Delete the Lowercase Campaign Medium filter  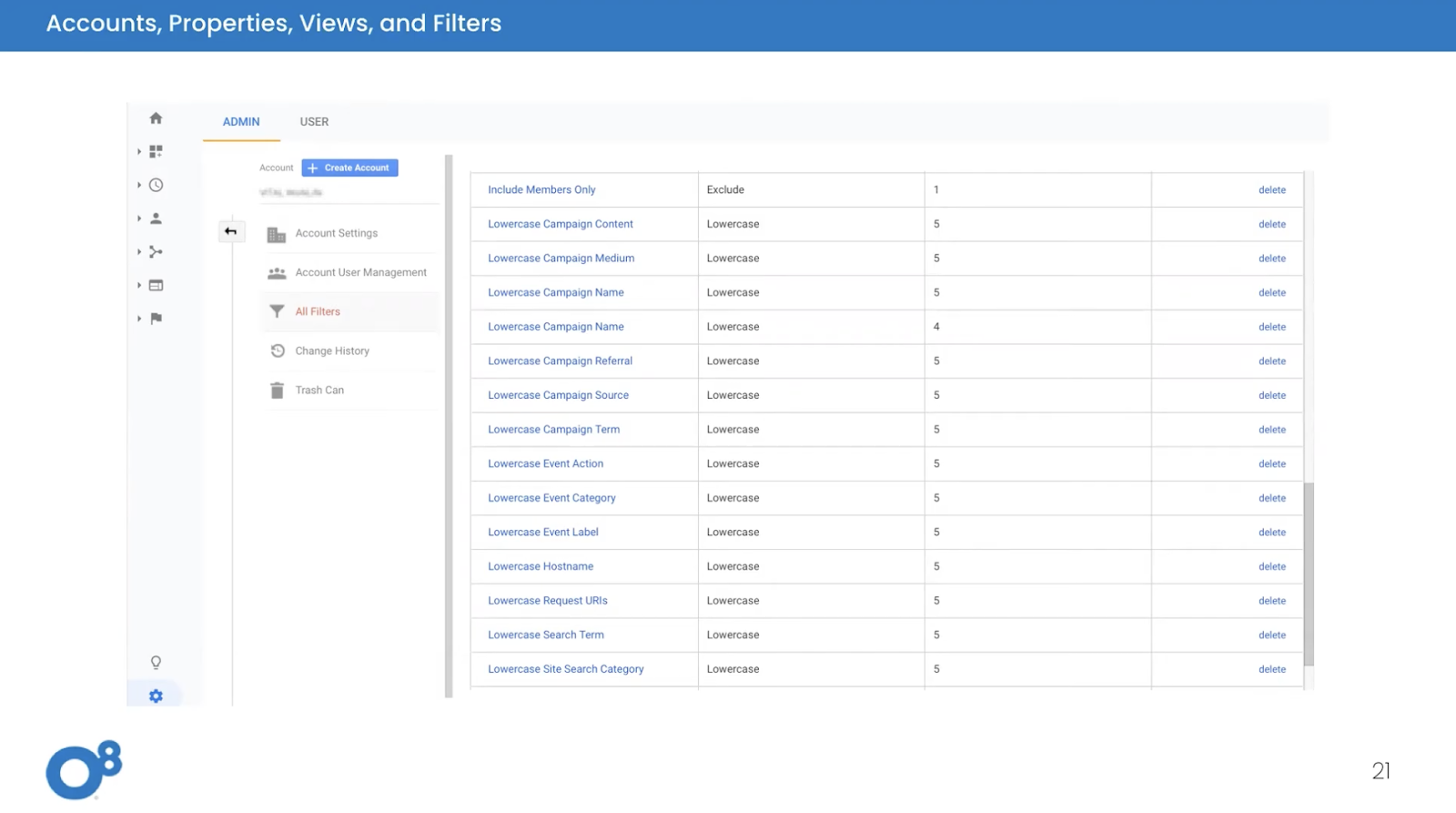point(1272,259)
